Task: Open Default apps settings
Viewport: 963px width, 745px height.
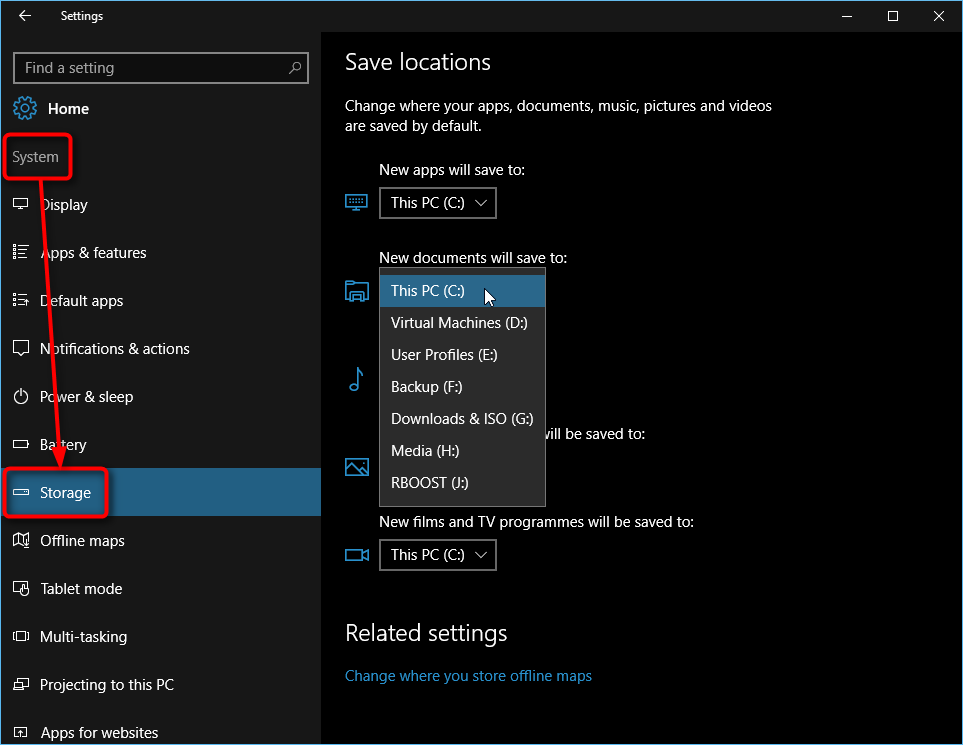Action: pos(161,300)
